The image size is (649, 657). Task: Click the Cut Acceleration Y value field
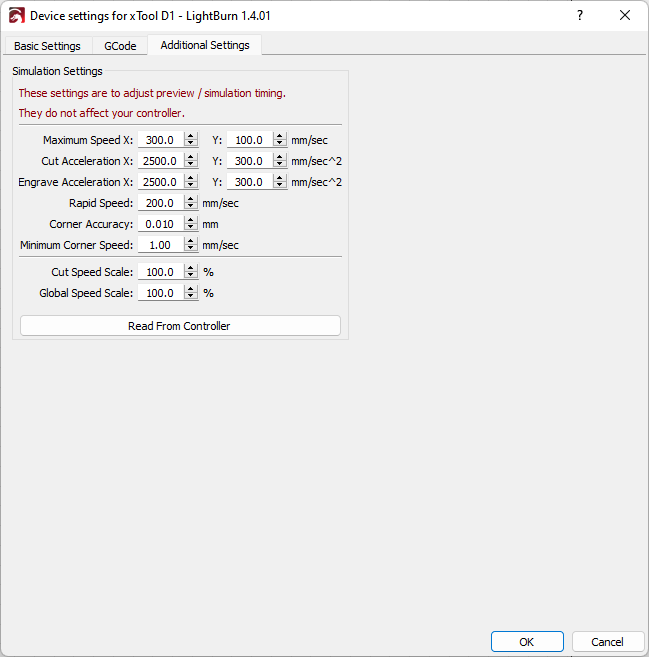coord(250,161)
